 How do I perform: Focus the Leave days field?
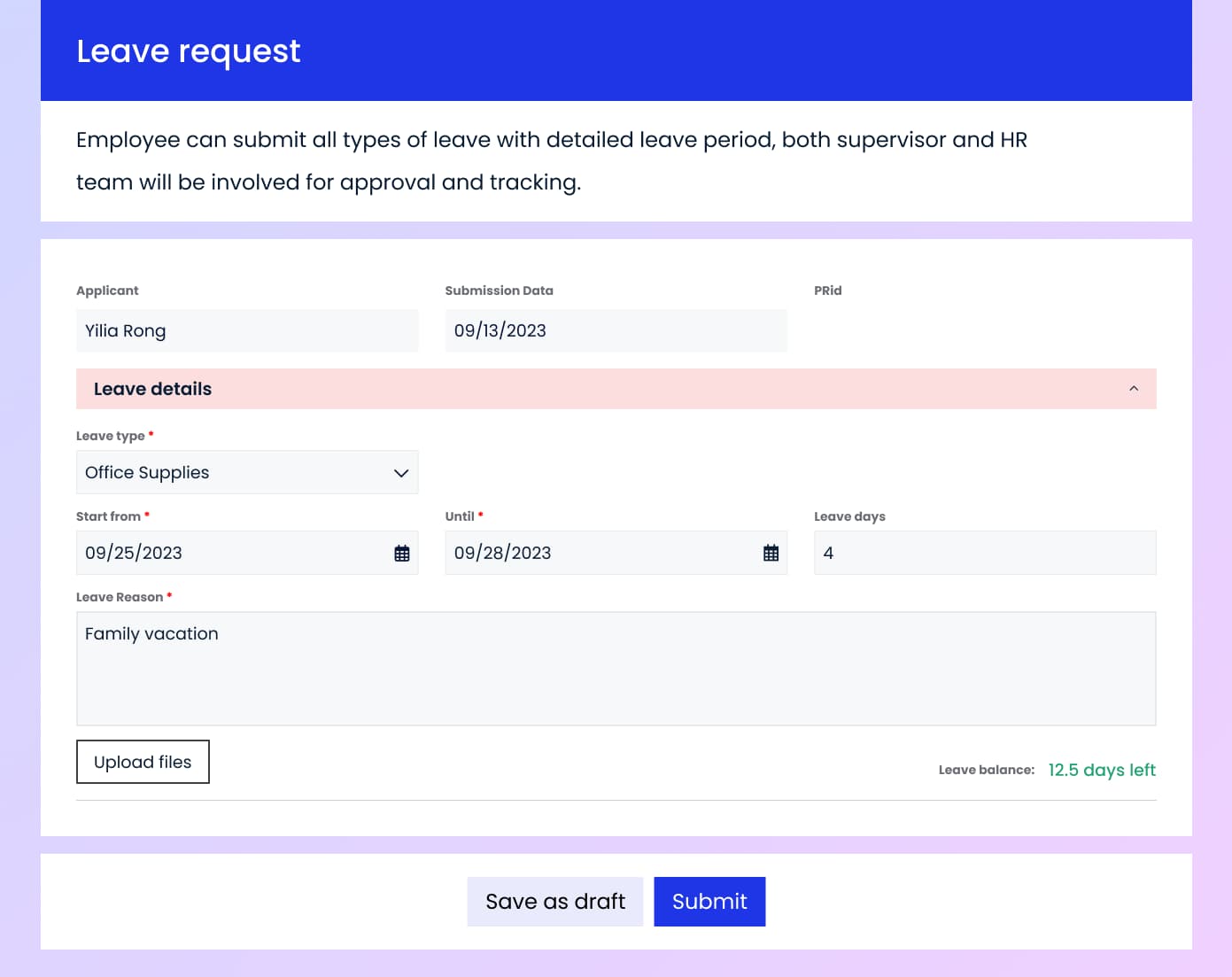984,554
